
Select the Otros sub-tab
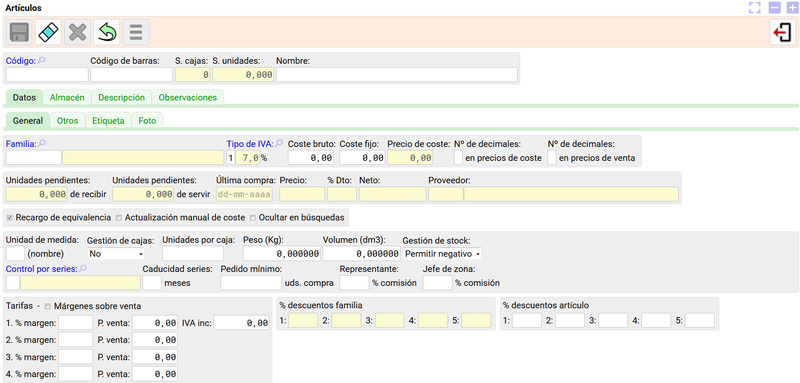(67, 121)
